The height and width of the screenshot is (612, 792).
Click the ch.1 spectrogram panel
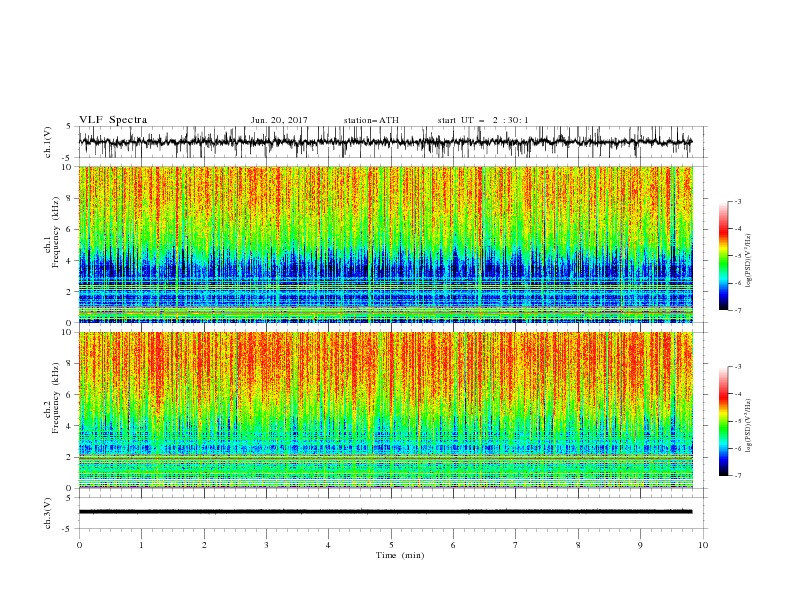click(x=386, y=244)
